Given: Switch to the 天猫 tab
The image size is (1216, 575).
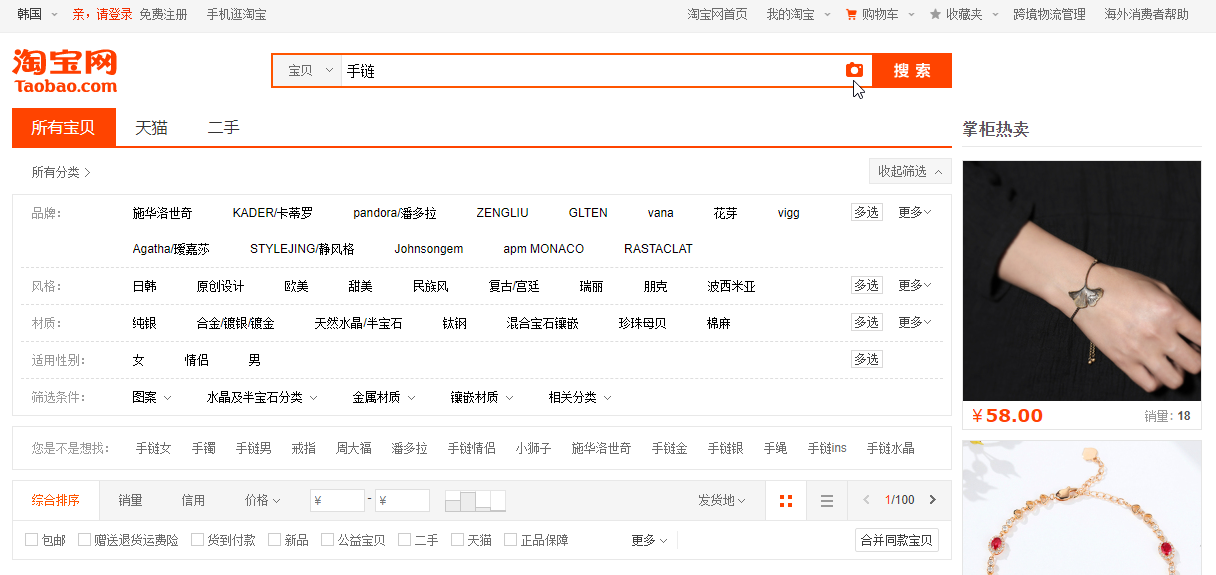Looking at the screenshot, I should tap(151, 127).
